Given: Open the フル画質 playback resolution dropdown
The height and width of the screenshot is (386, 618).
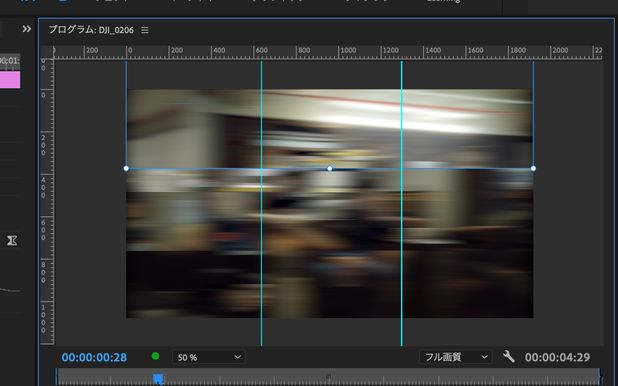Looking at the screenshot, I should (455, 357).
